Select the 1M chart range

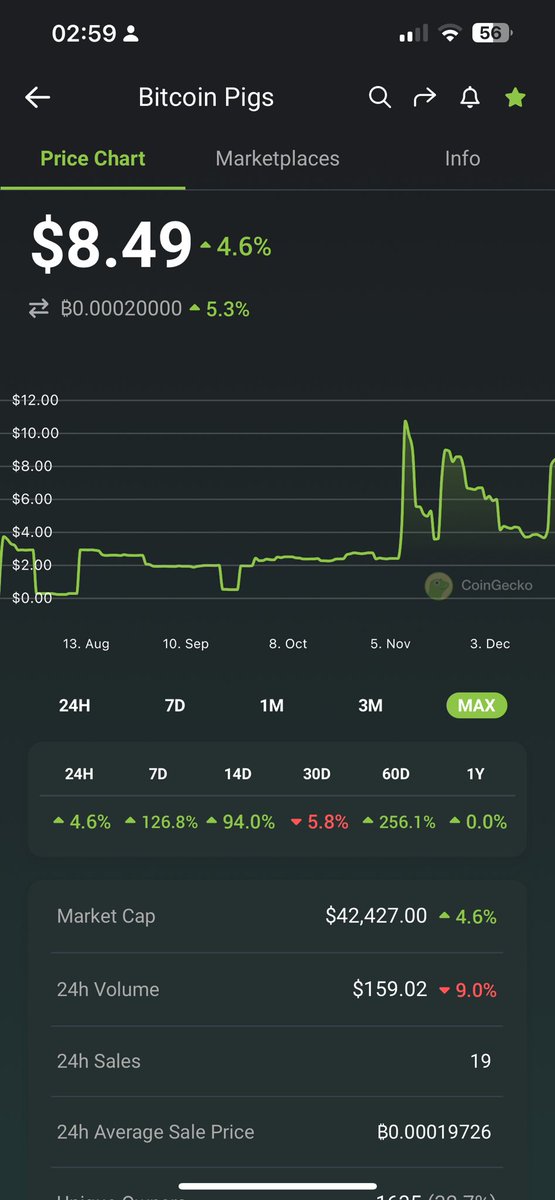[272, 705]
